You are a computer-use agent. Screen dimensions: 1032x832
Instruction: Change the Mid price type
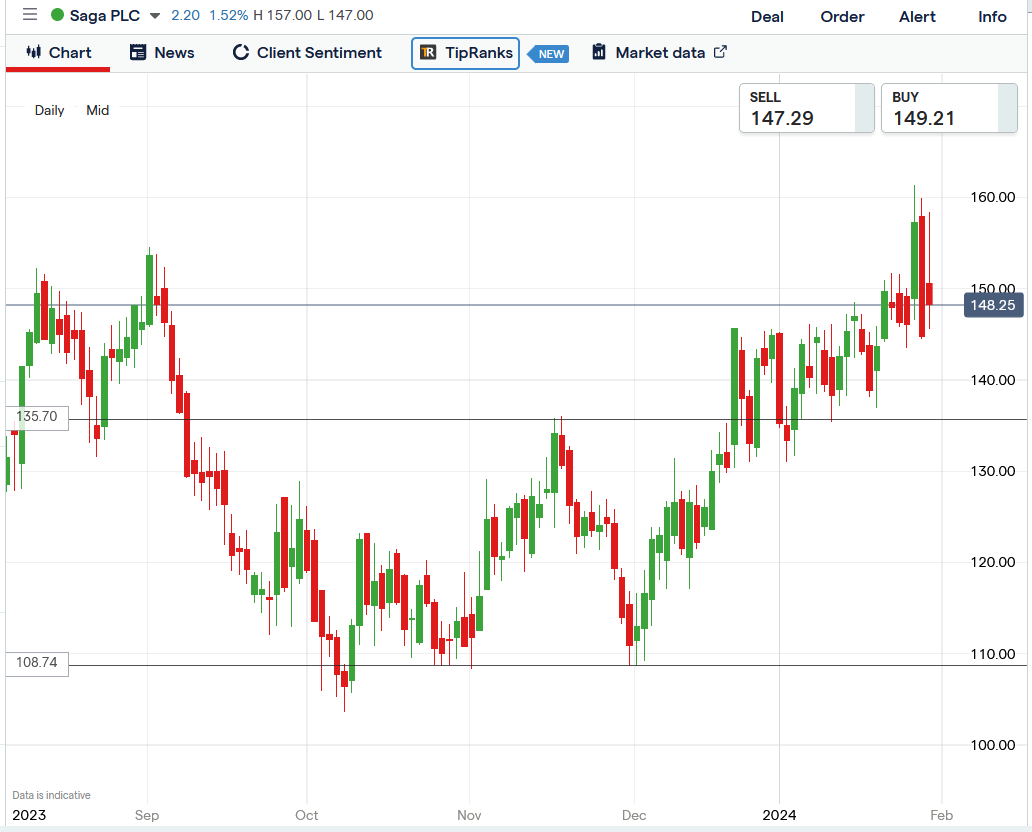[97, 111]
